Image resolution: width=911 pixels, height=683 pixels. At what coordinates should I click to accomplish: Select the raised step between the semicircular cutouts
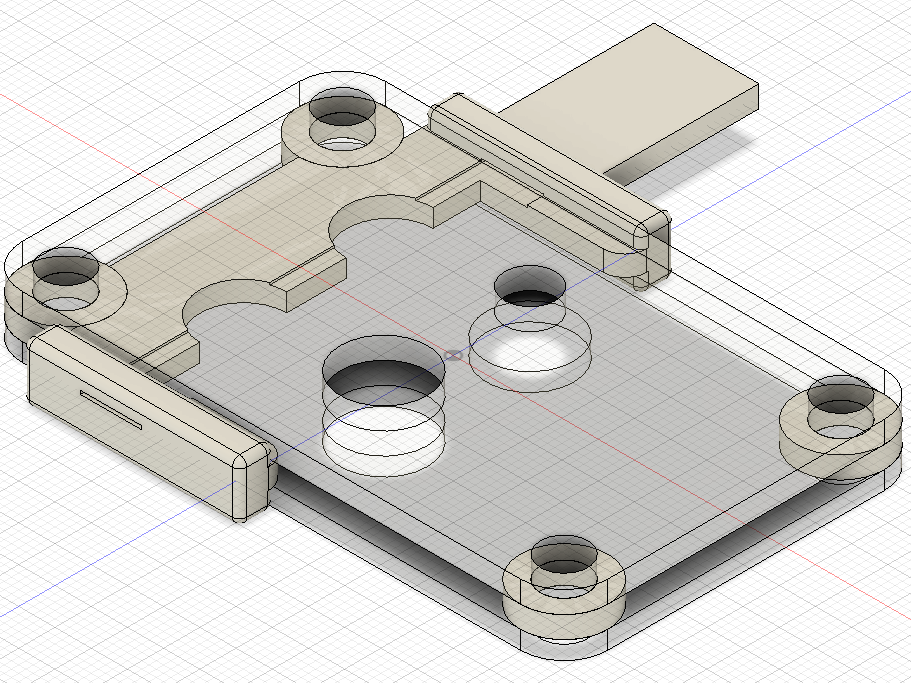tap(305, 280)
